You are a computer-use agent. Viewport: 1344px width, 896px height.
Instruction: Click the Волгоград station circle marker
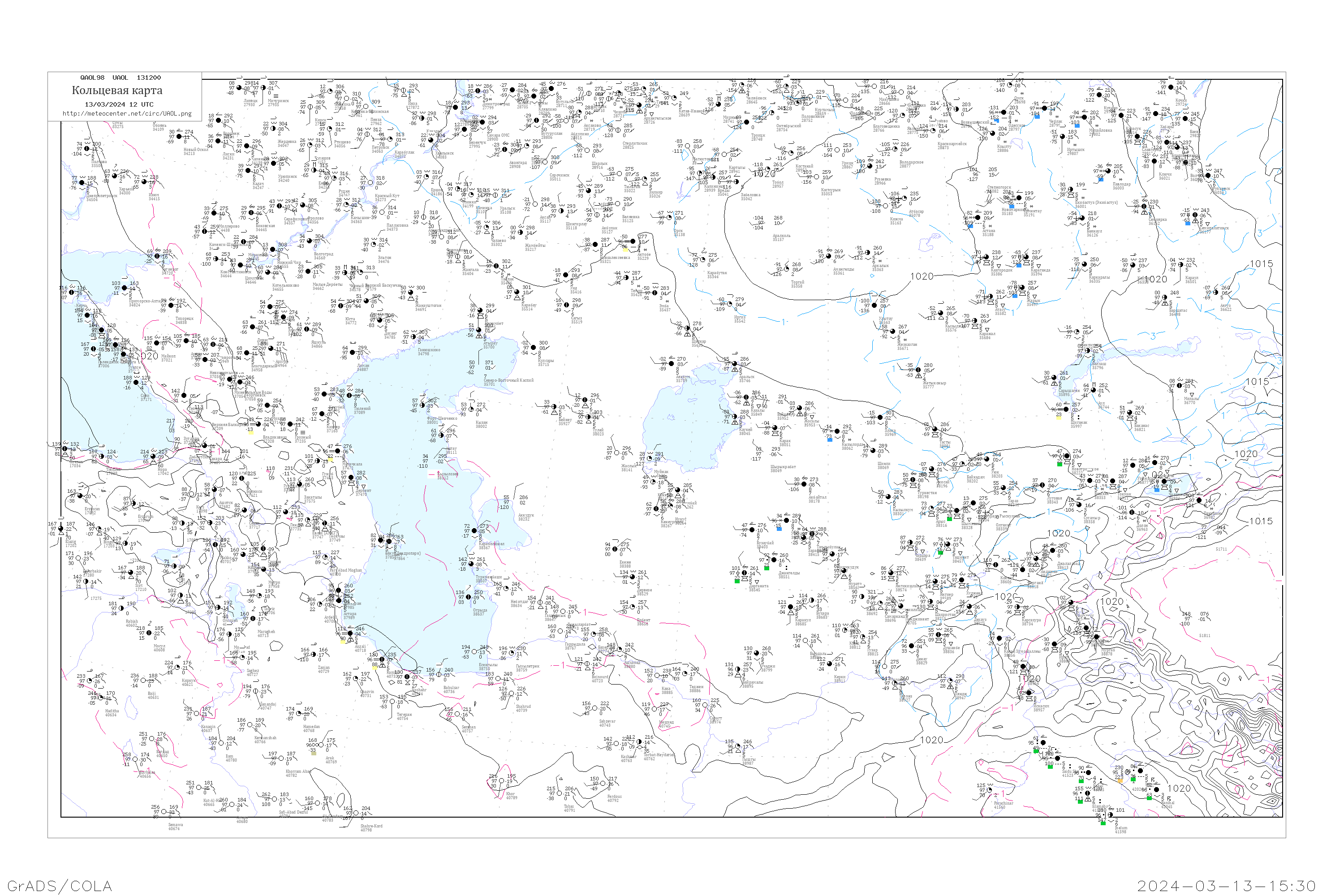click(x=310, y=242)
